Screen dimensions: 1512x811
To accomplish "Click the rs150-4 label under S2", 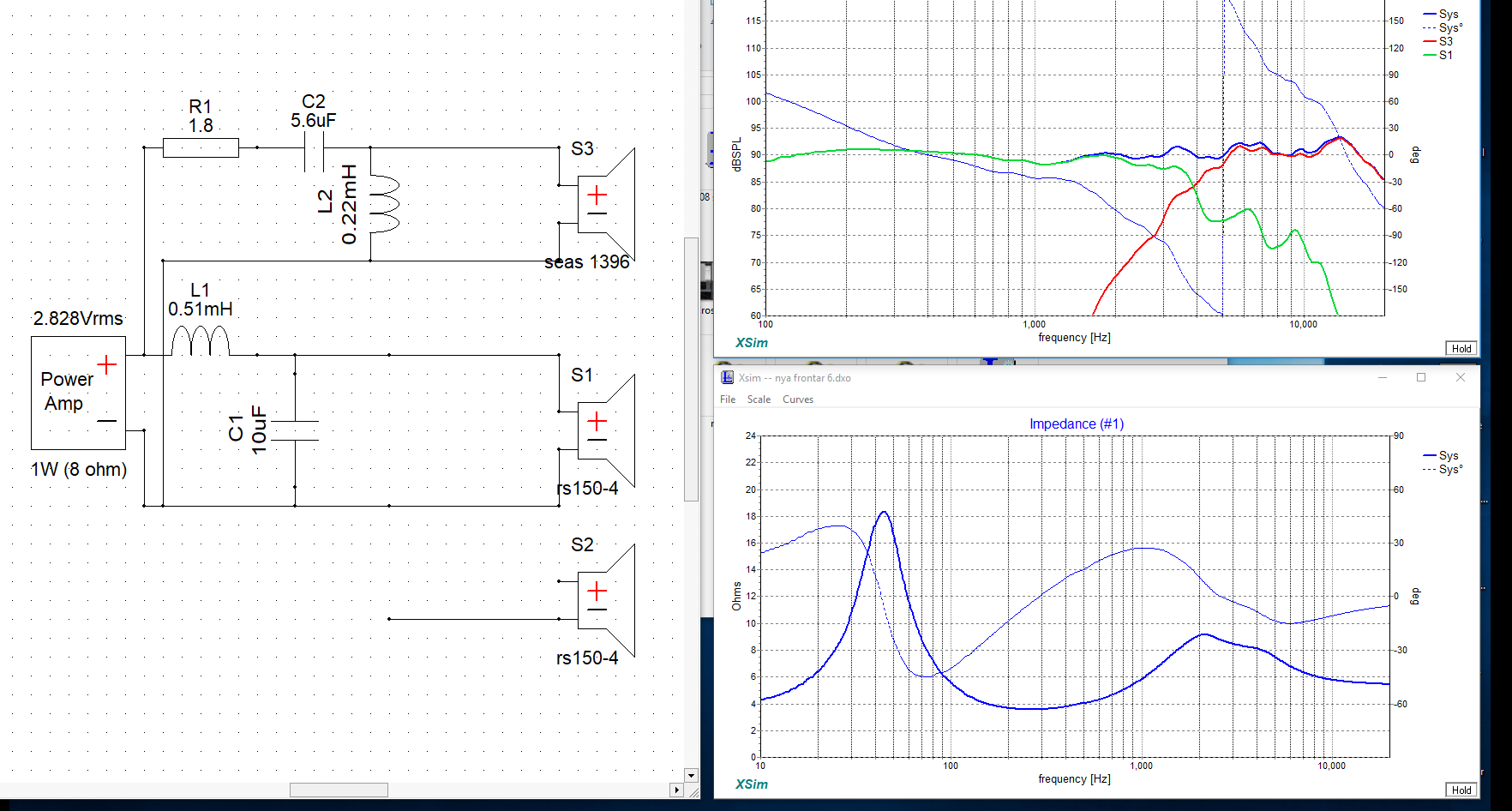I will pos(587,658).
